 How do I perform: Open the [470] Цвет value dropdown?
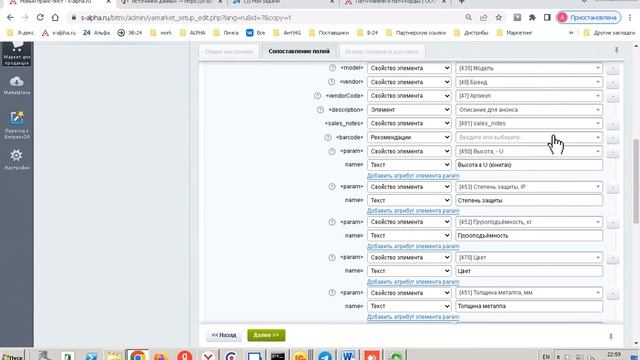(529, 258)
